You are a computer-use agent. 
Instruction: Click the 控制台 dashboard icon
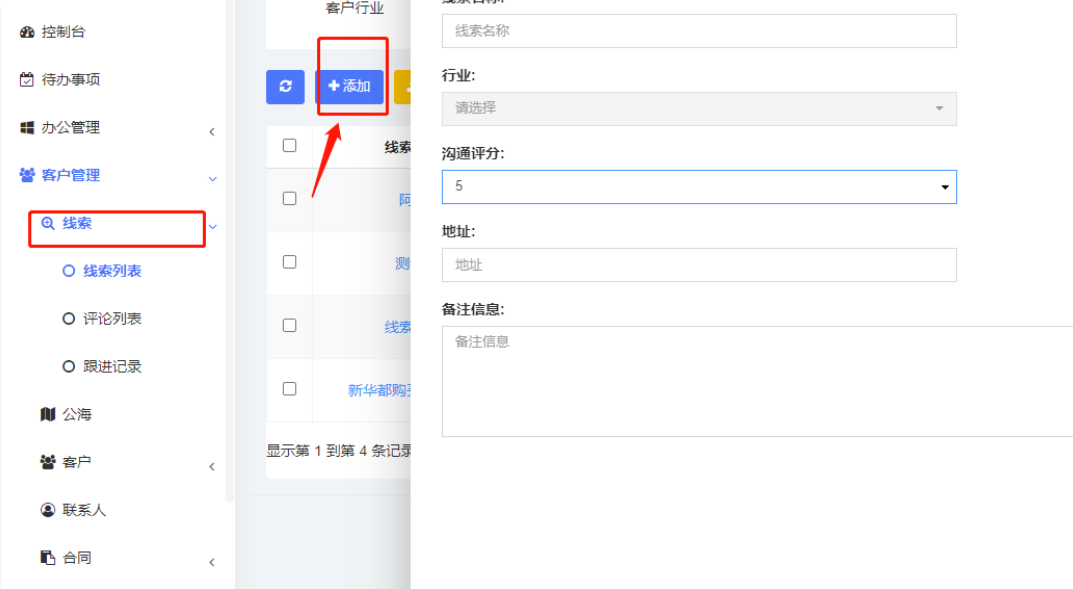pos(27,32)
